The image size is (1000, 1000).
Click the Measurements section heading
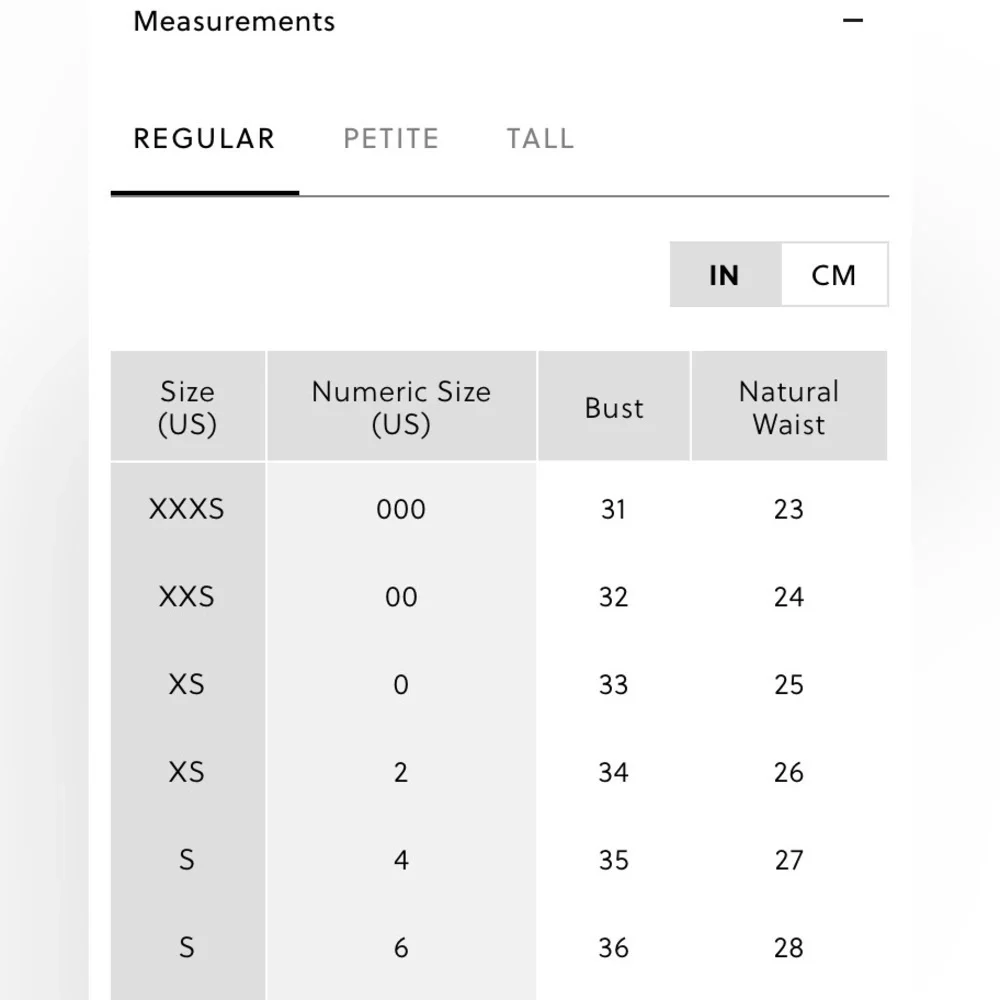pos(234,22)
